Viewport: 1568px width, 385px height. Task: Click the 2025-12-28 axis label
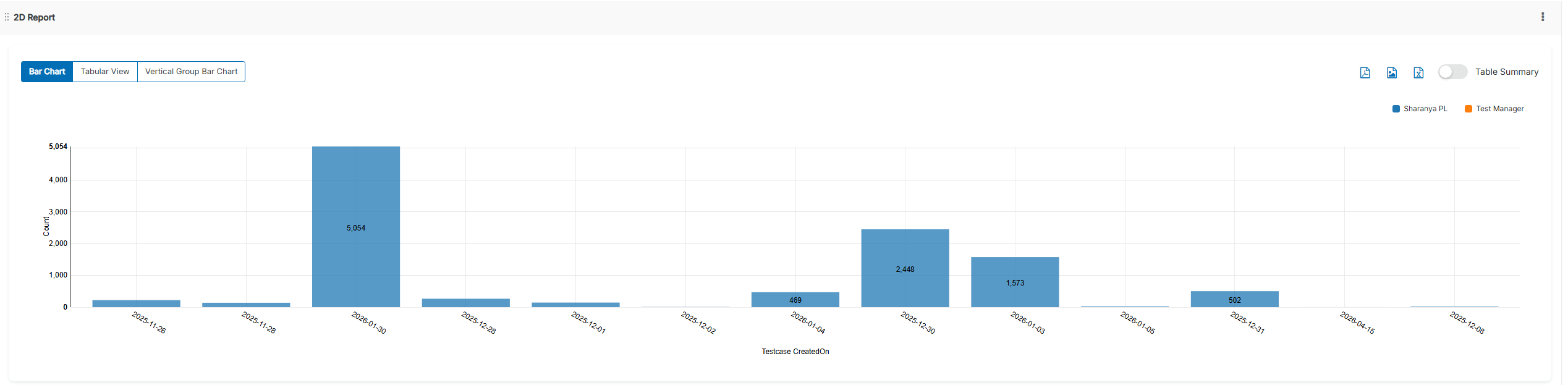(x=479, y=323)
